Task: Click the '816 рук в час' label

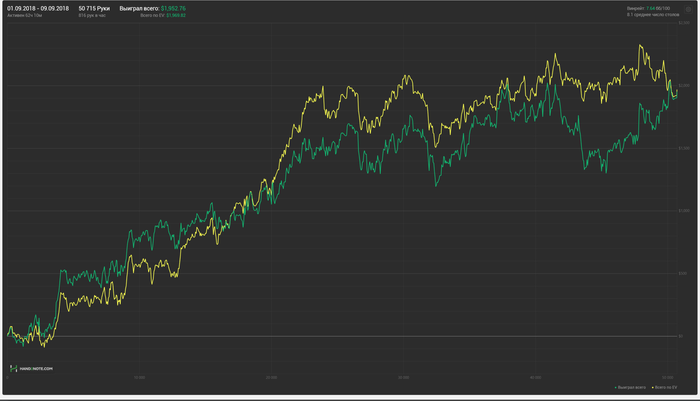Action: tap(92, 16)
